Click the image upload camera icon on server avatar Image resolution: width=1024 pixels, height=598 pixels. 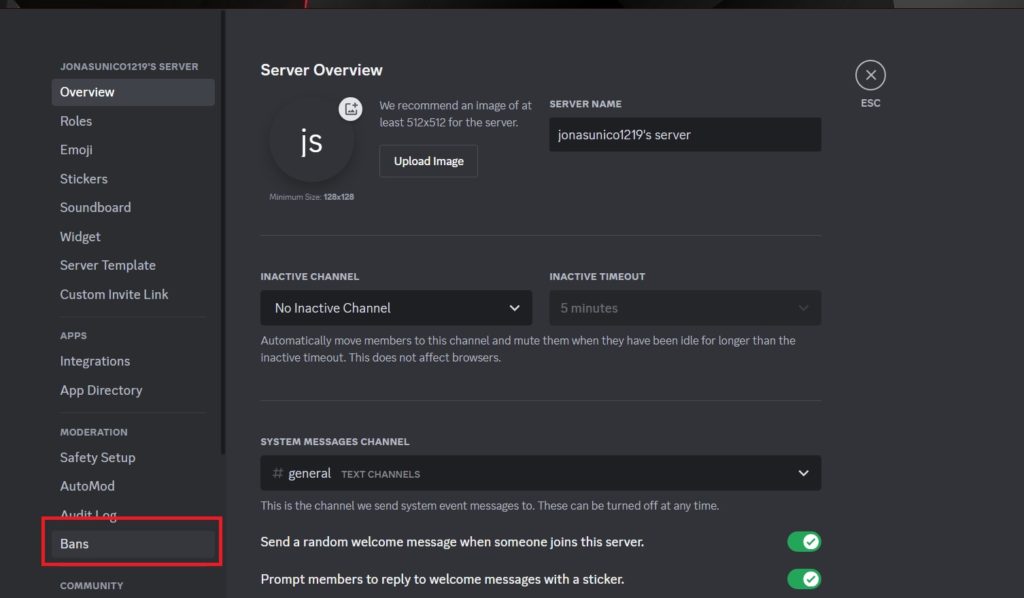(x=350, y=109)
